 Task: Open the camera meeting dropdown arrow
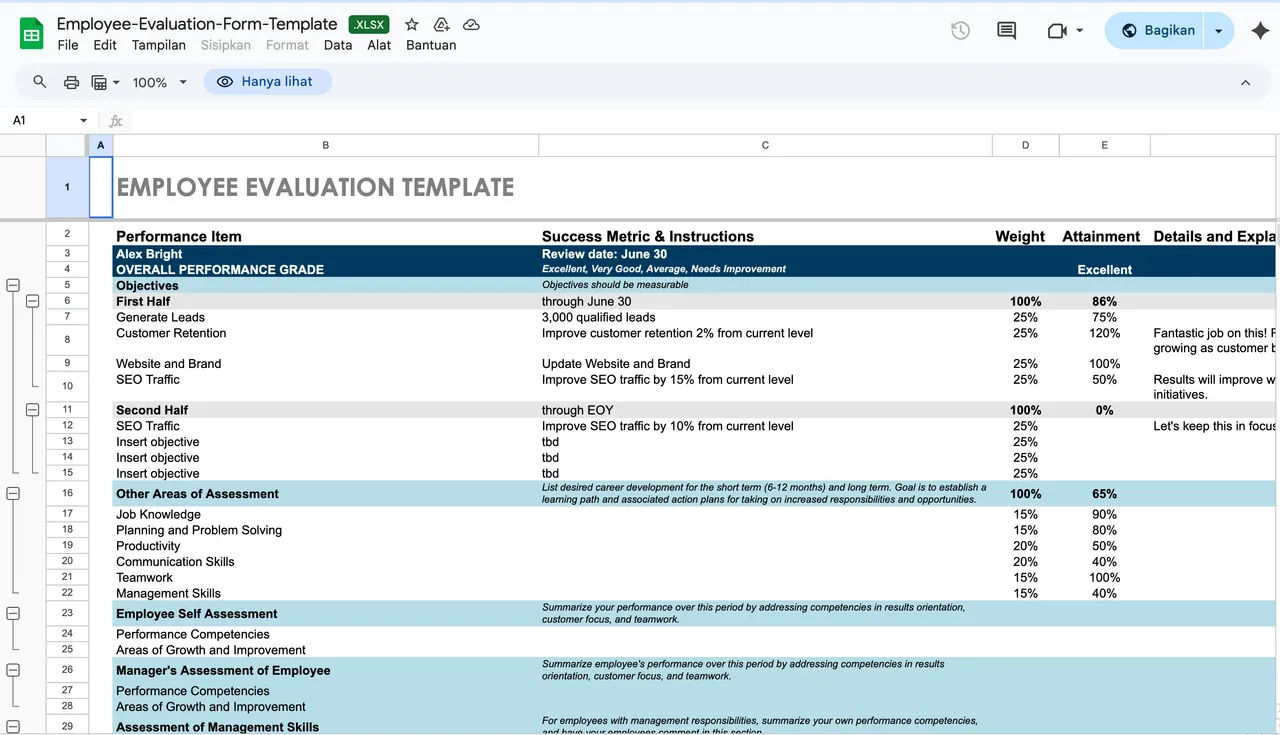click(1079, 31)
